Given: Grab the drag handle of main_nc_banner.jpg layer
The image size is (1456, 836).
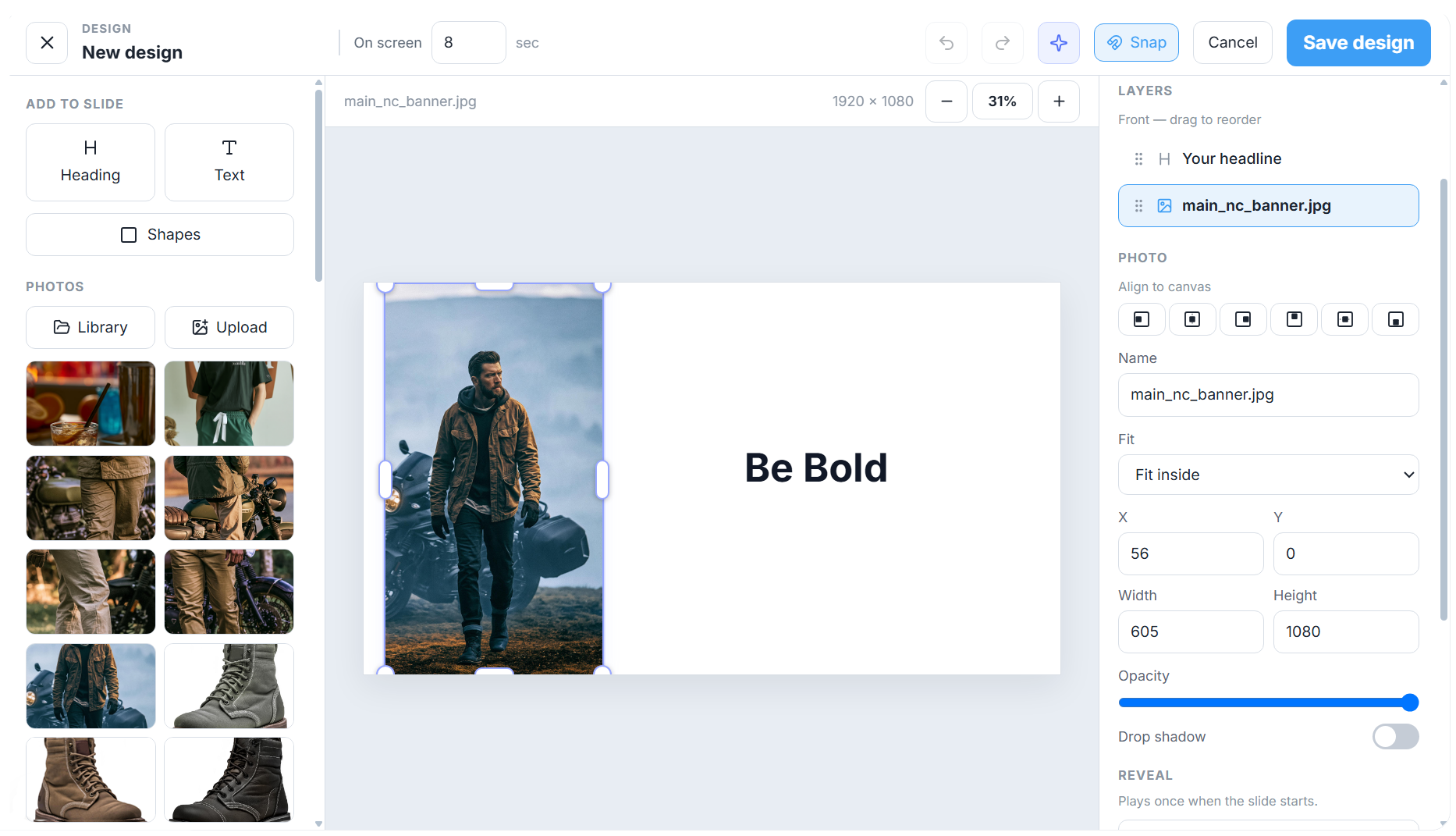Looking at the screenshot, I should [1138, 205].
